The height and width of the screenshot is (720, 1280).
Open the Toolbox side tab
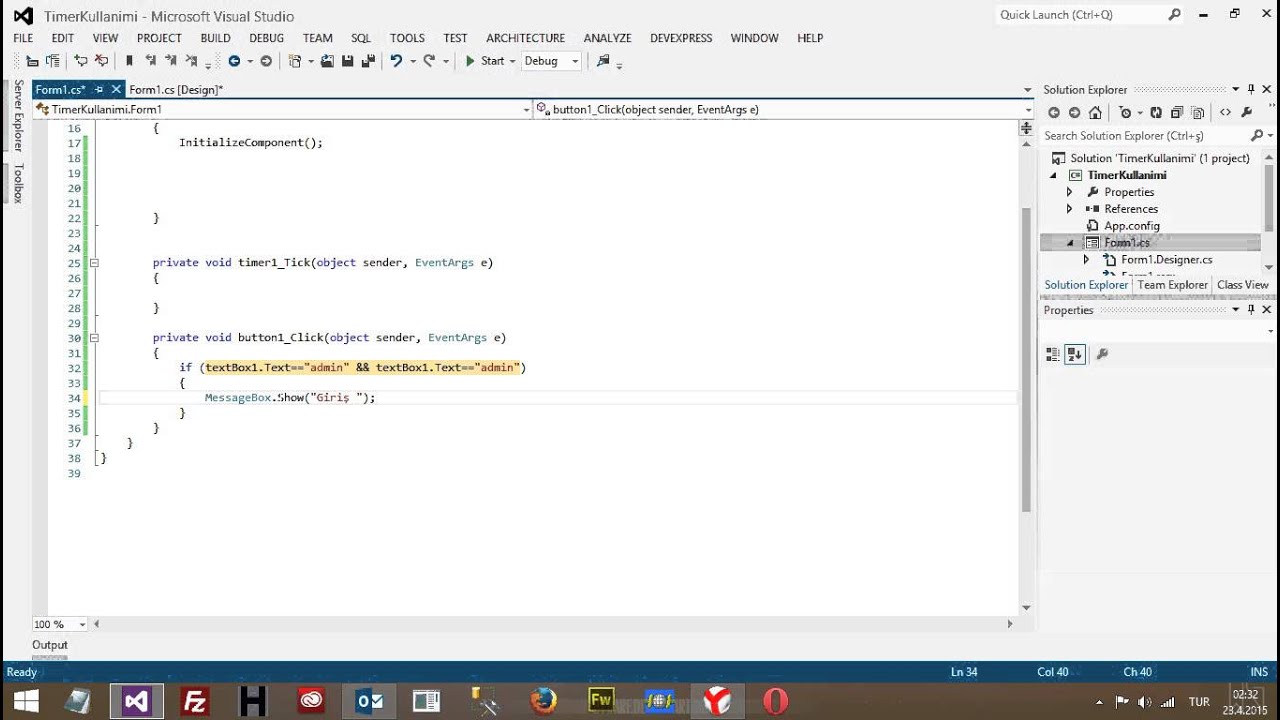18,182
